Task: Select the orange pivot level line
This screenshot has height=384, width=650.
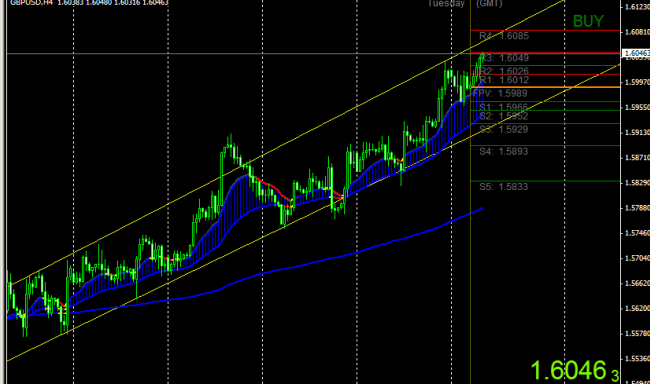Action: pos(546,87)
